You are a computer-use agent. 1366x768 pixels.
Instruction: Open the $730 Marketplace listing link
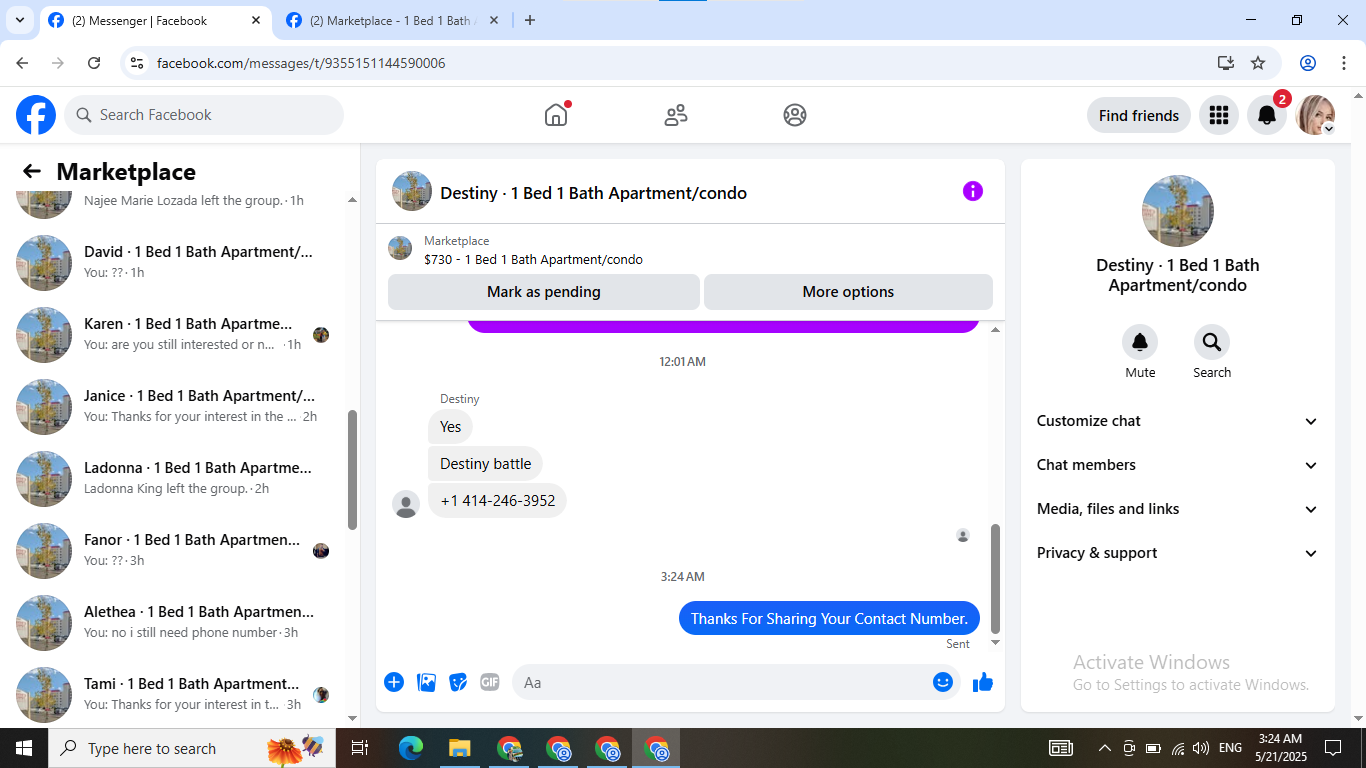click(x=533, y=260)
